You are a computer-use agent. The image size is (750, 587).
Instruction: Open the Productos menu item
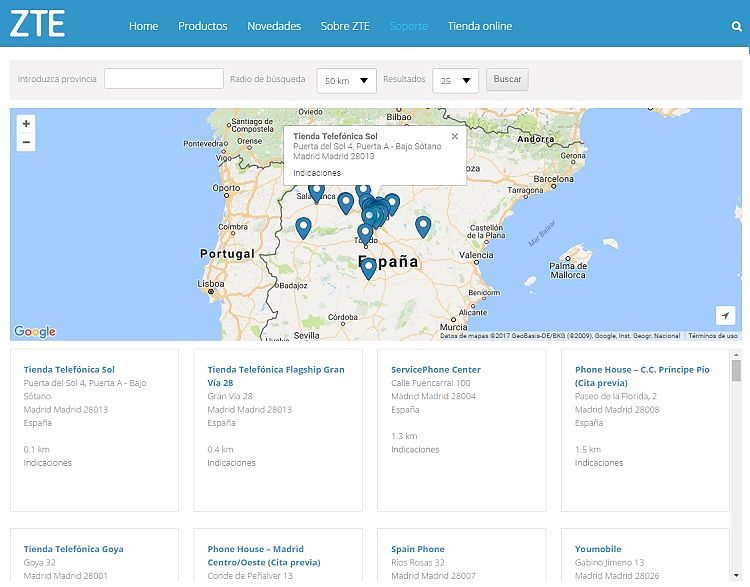tap(203, 26)
